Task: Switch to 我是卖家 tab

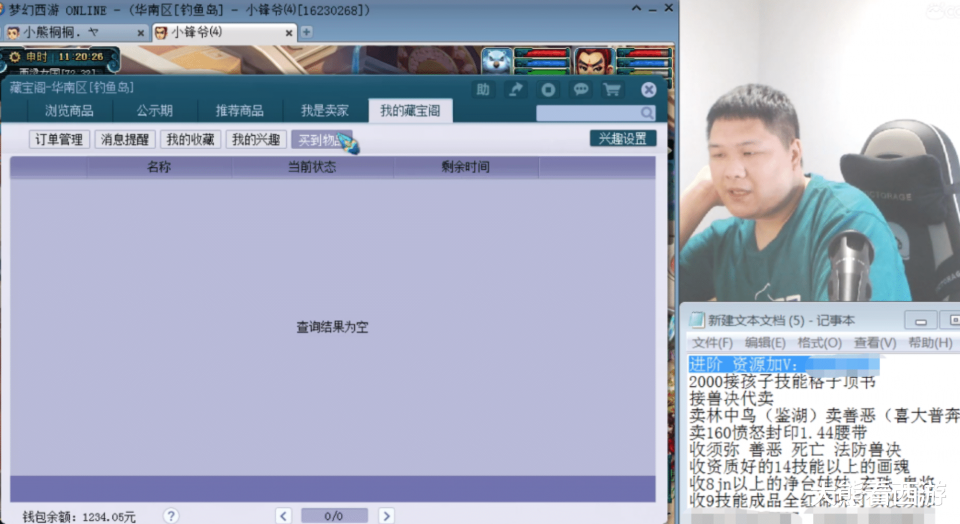Action: pos(324,111)
